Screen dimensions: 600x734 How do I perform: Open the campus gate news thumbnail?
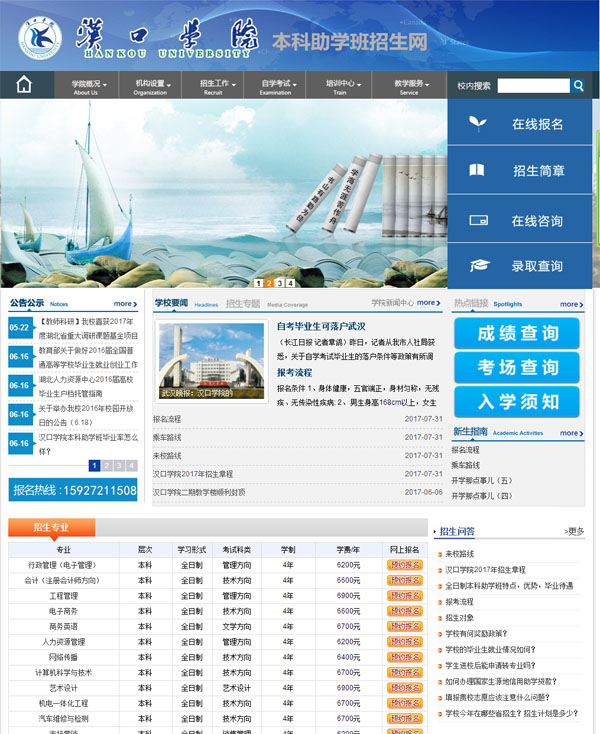[212, 361]
